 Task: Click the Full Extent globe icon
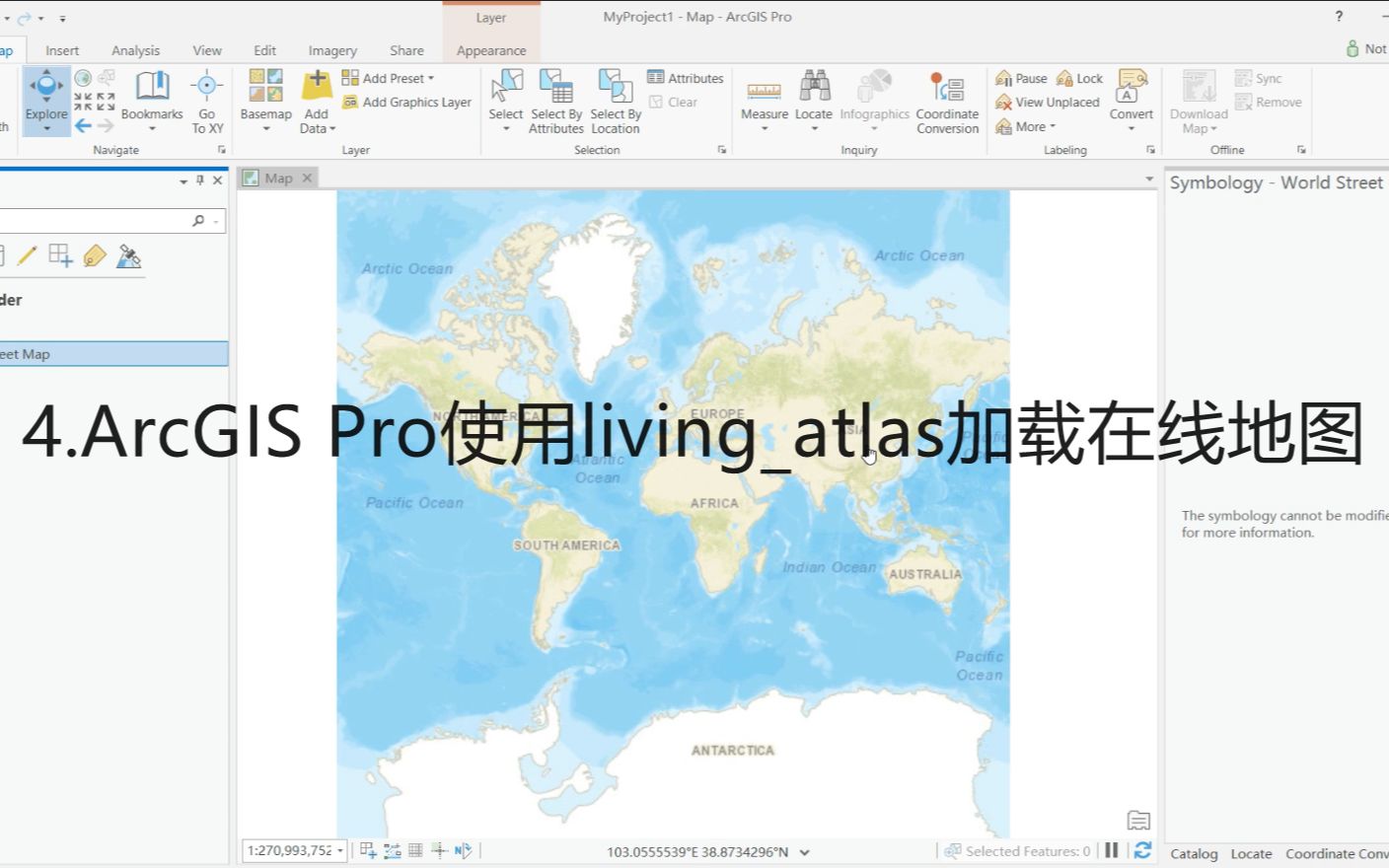83,78
